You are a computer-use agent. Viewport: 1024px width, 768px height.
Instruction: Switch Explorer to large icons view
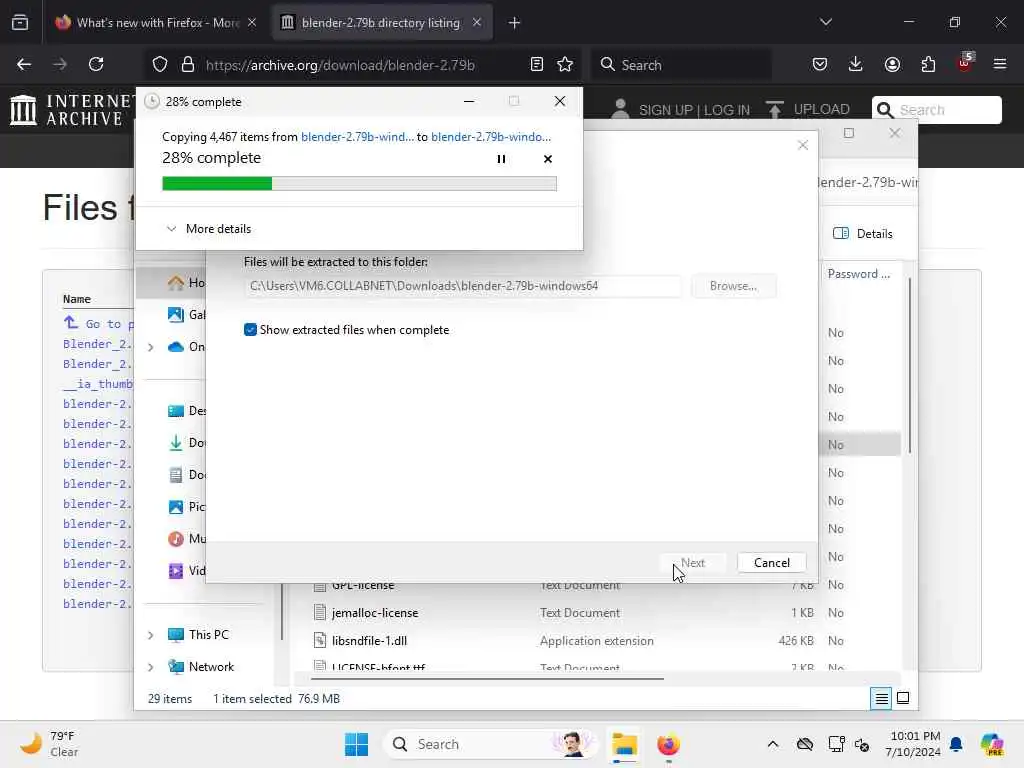(x=903, y=699)
